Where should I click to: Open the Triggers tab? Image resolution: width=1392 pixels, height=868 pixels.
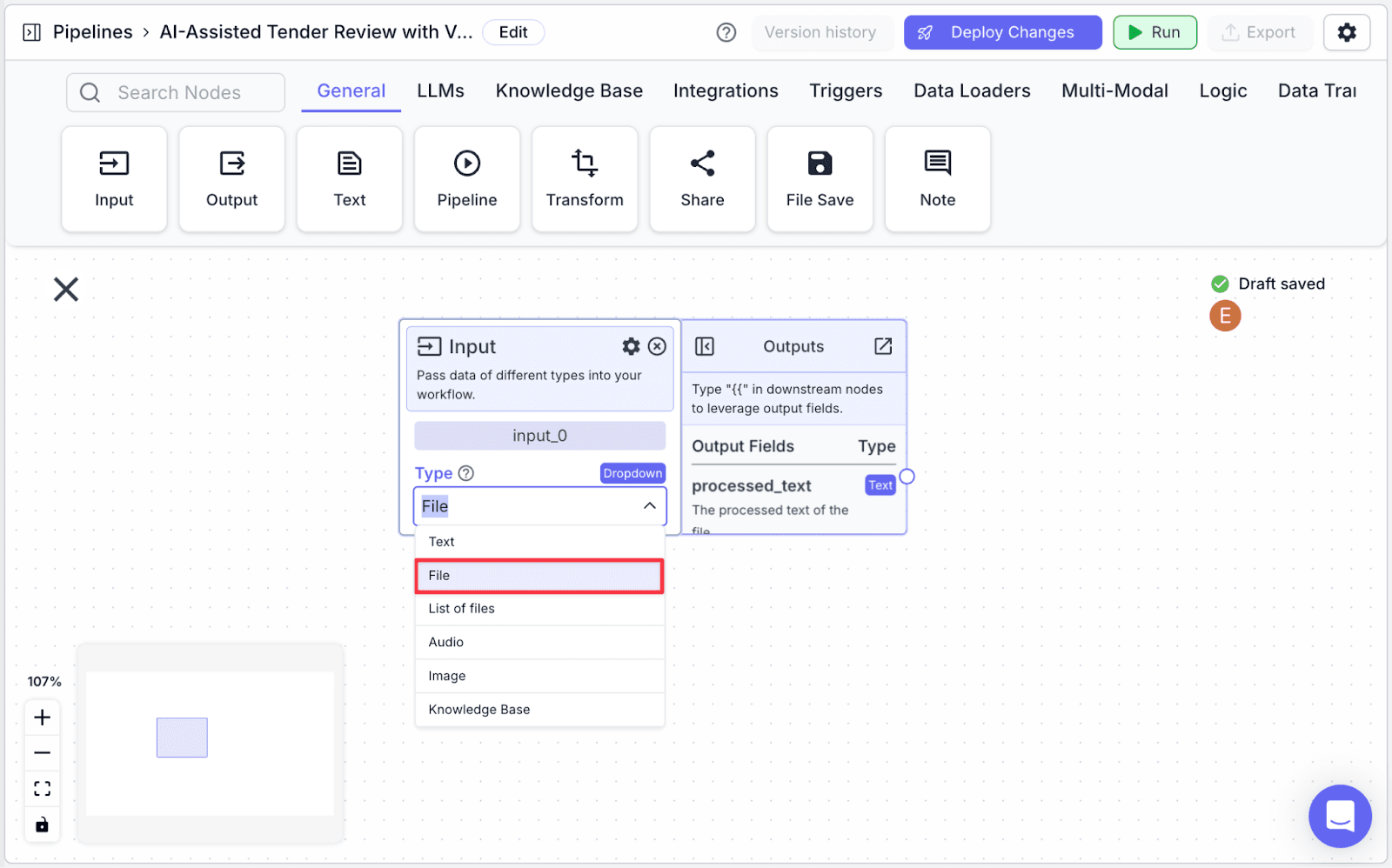pos(846,91)
